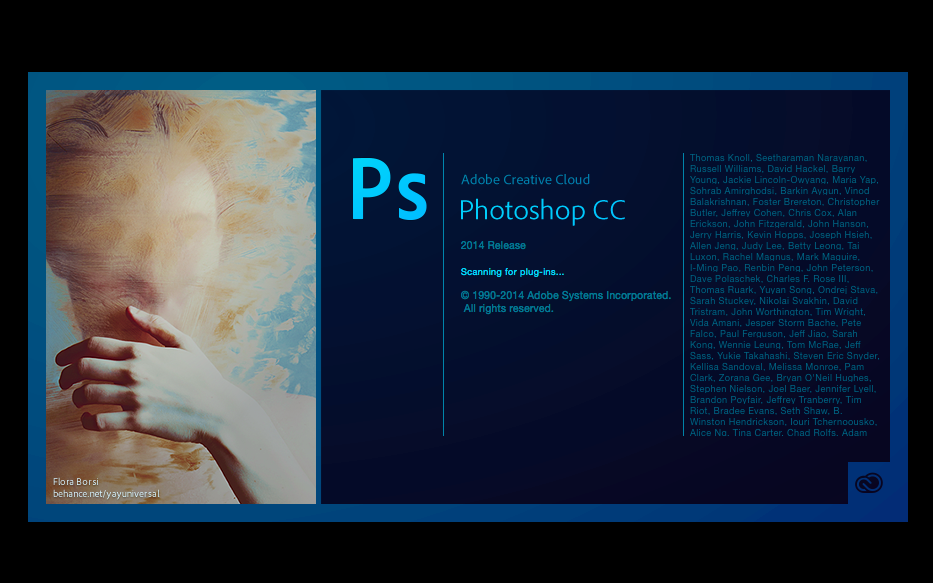Click the credits line starting Kellisa Sandoval

point(777,367)
